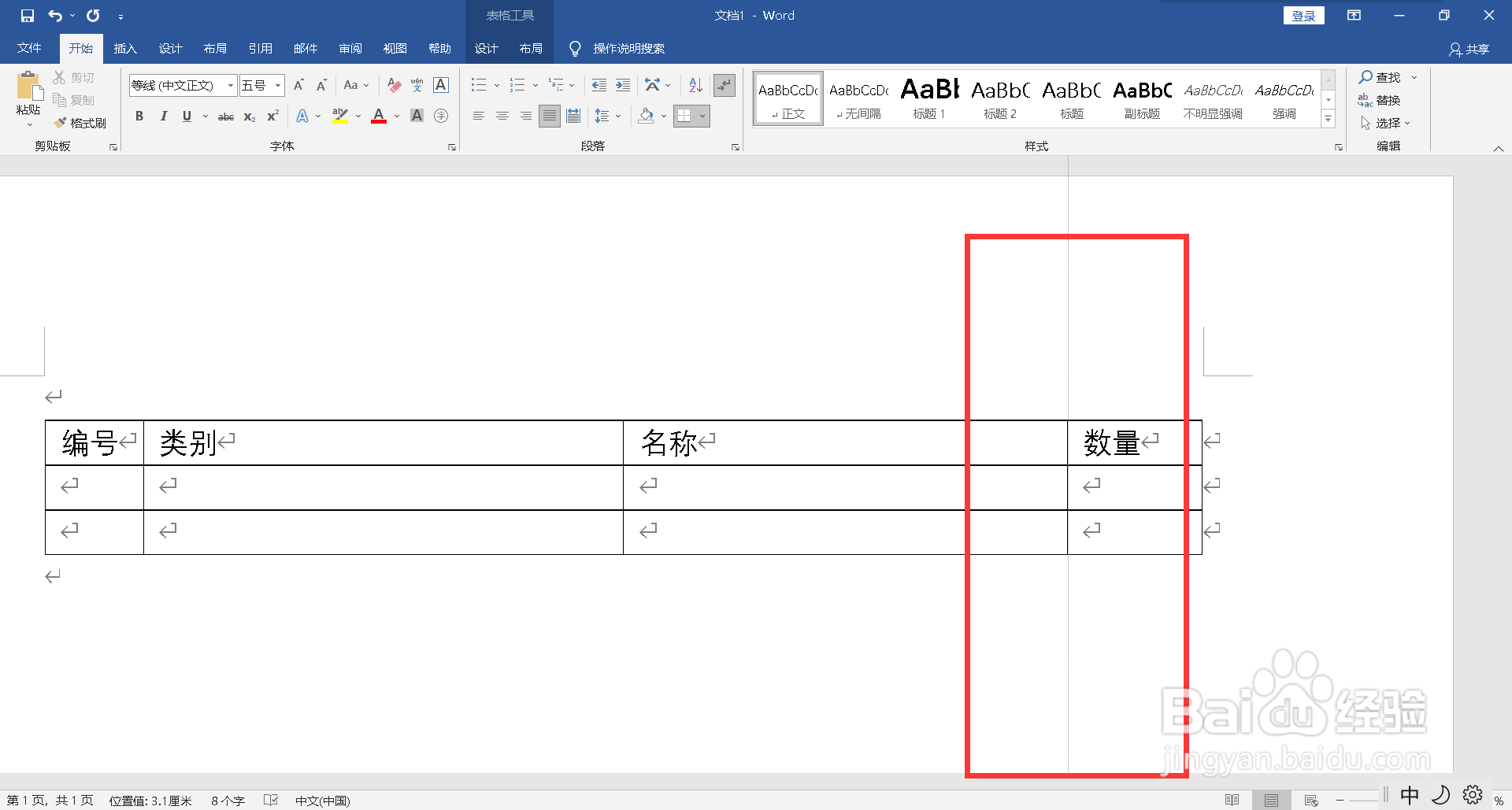Open ribbon display options icon

[1354, 16]
